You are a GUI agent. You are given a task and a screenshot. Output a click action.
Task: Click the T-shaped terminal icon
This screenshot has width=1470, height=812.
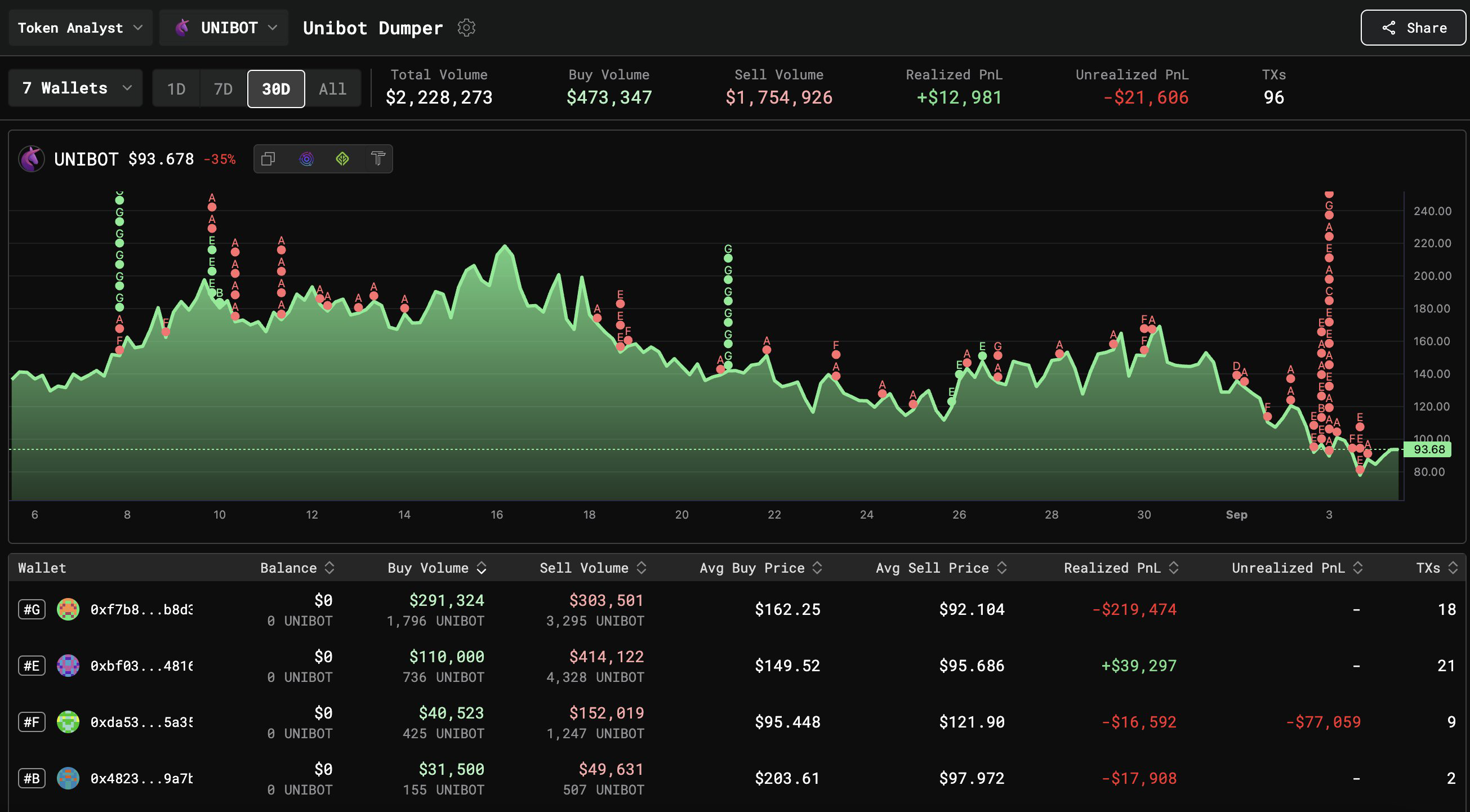(378, 159)
